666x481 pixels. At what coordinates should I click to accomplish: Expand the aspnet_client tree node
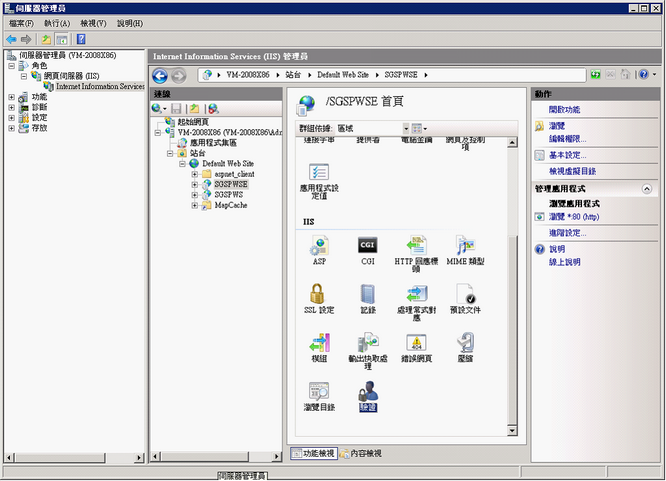[195, 174]
